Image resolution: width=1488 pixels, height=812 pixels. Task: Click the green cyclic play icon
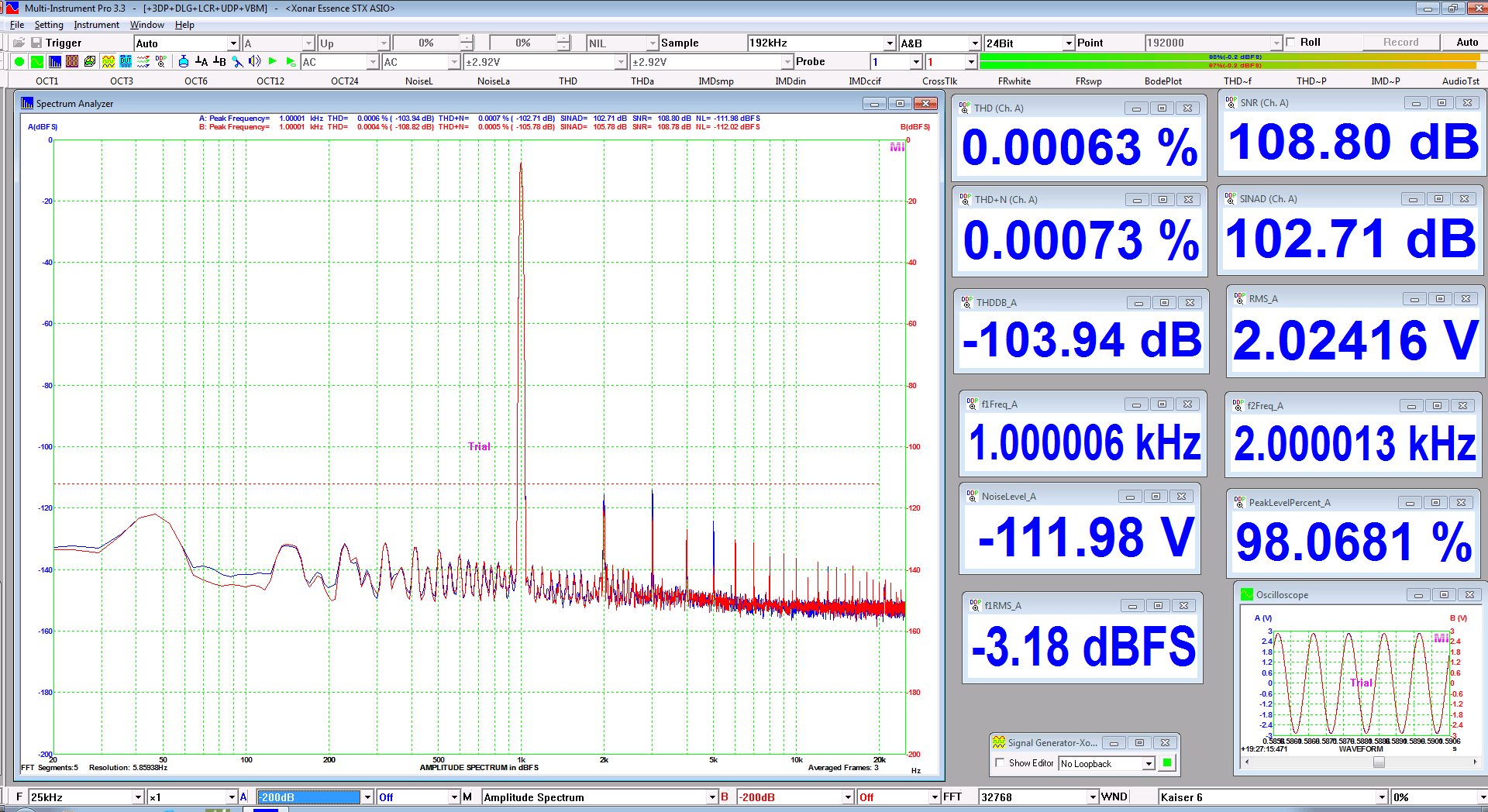tap(291, 61)
